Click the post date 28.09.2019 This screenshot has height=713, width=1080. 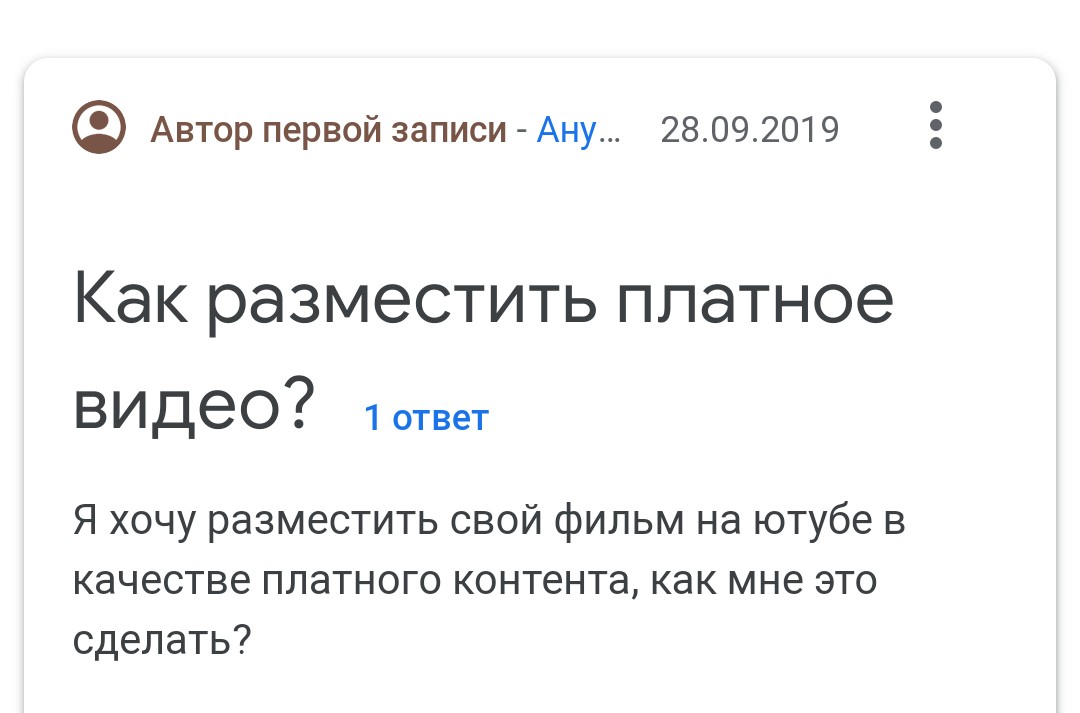click(749, 130)
